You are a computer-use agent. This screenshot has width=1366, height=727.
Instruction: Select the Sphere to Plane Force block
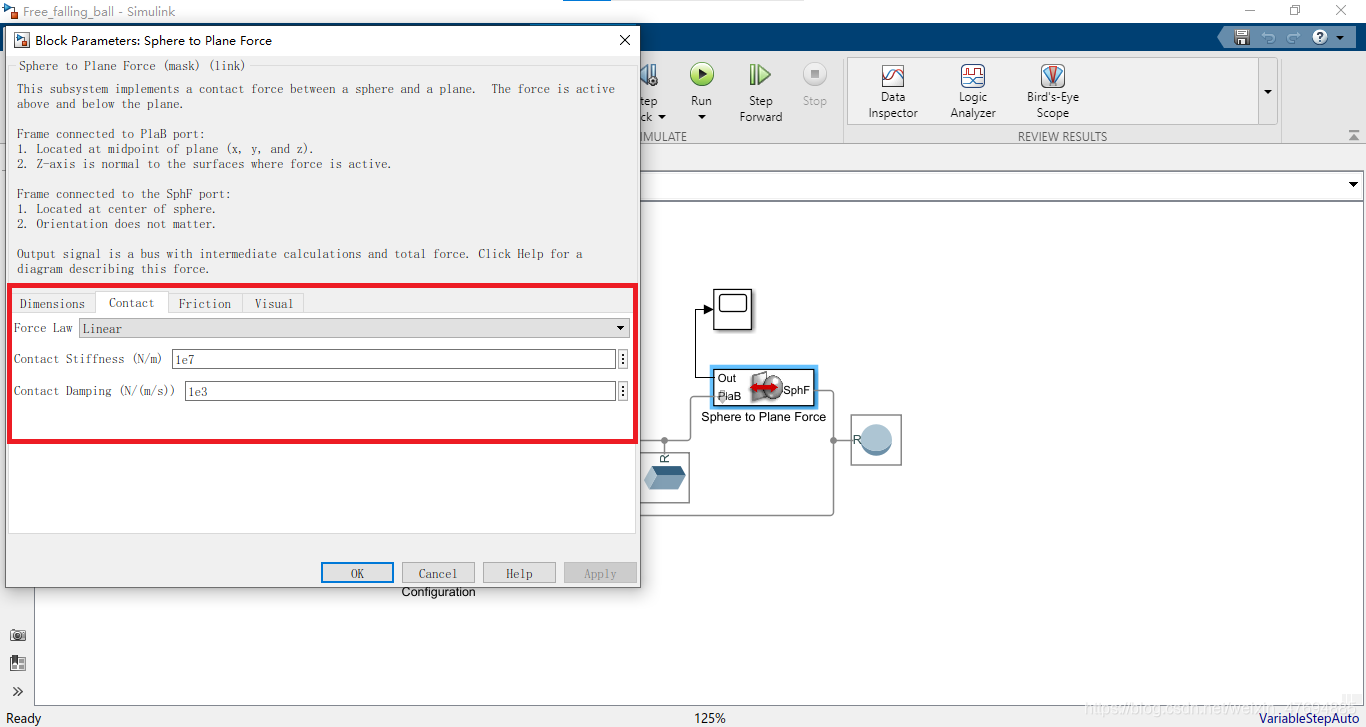(764, 386)
